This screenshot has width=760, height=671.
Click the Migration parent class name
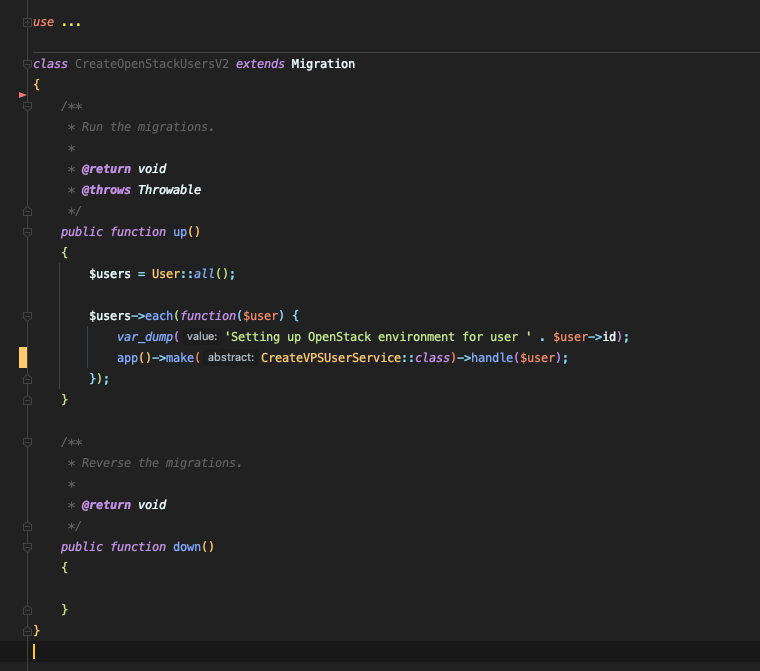322,64
